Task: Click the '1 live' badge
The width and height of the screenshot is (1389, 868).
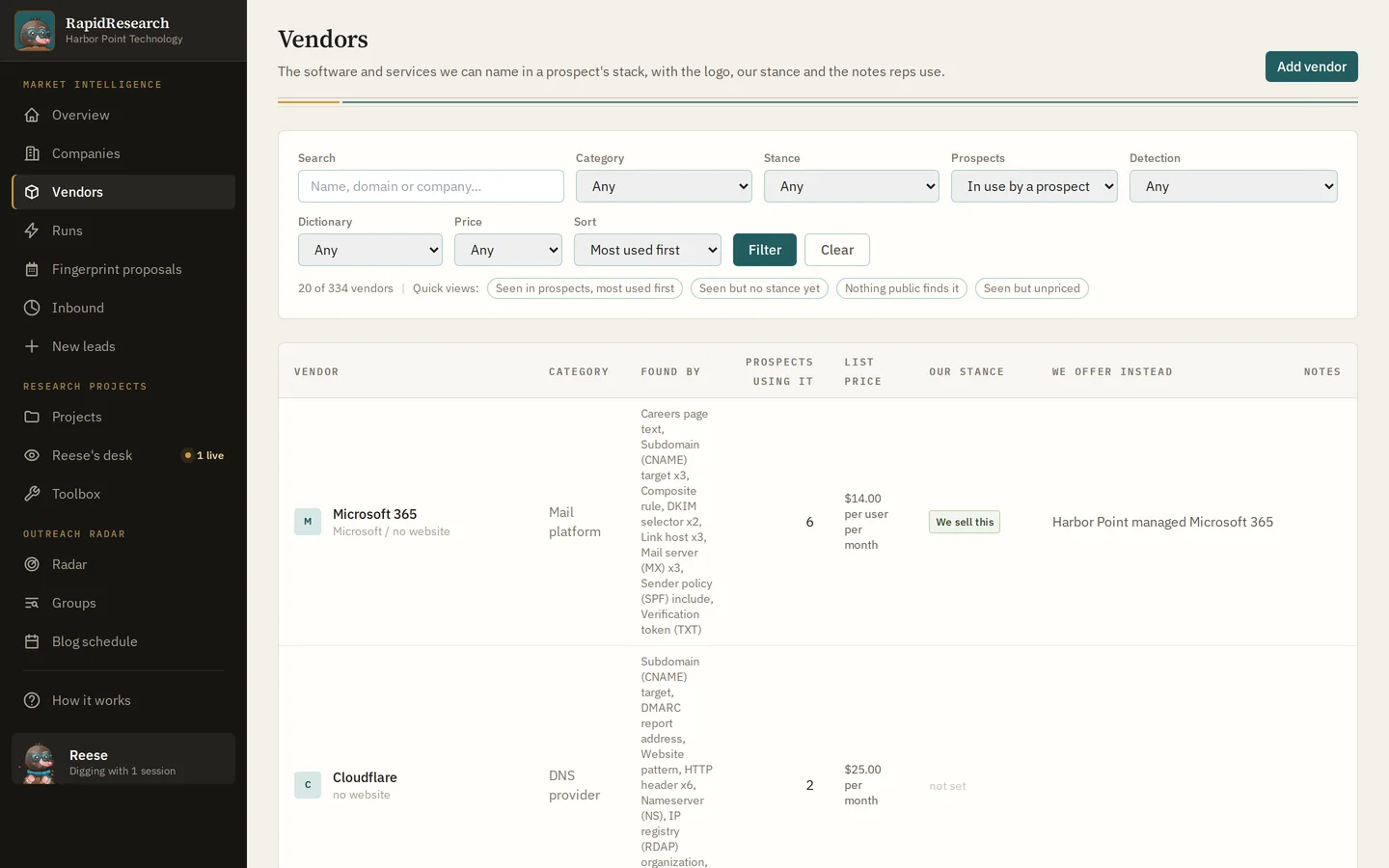Action: [204, 455]
